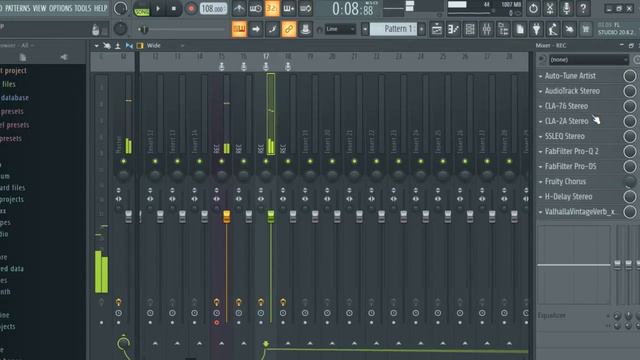Click the plus button beside Pattern 1
Screen dimensions: 640x360
point(422,29)
